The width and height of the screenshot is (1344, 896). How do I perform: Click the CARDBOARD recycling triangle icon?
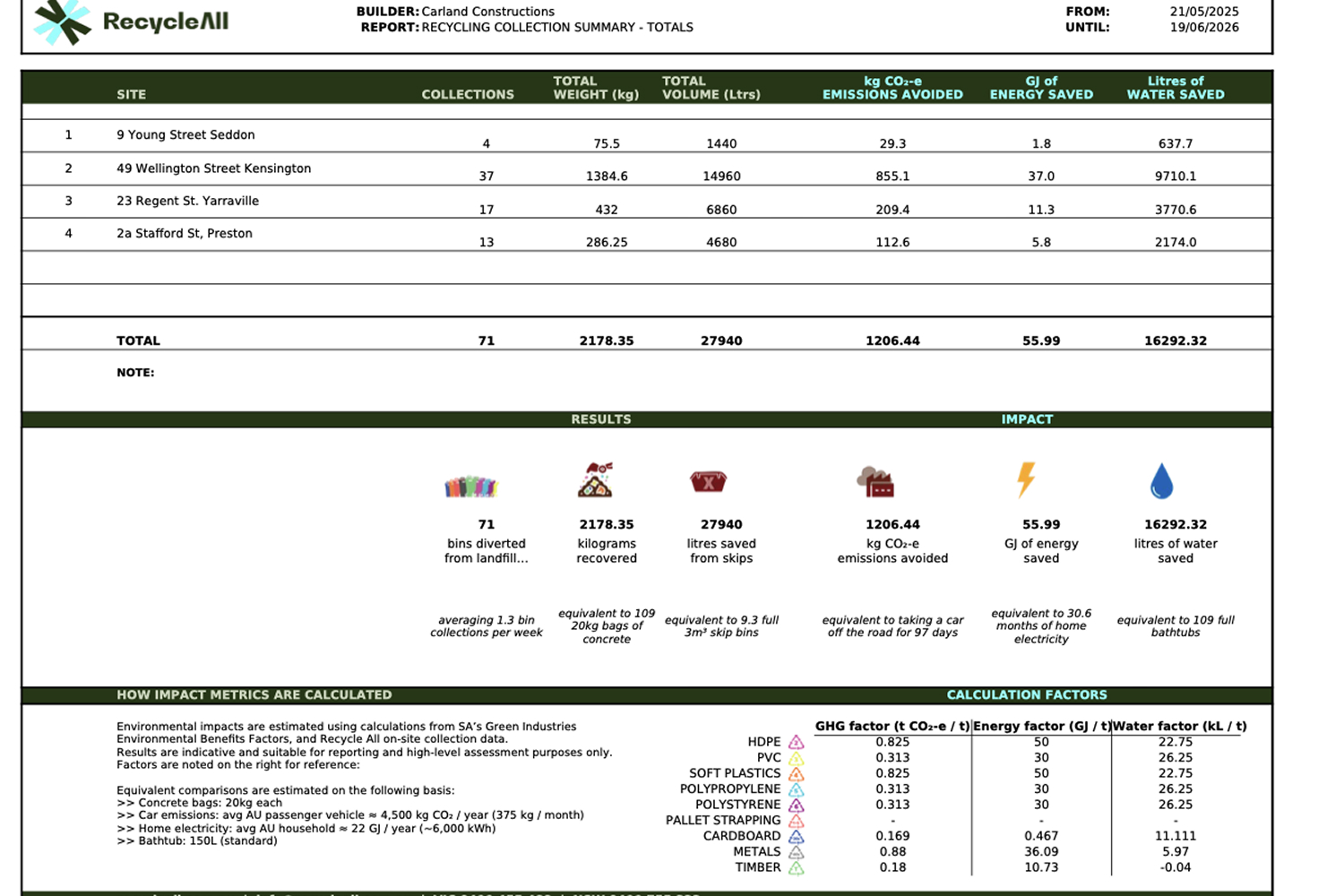coord(797,836)
